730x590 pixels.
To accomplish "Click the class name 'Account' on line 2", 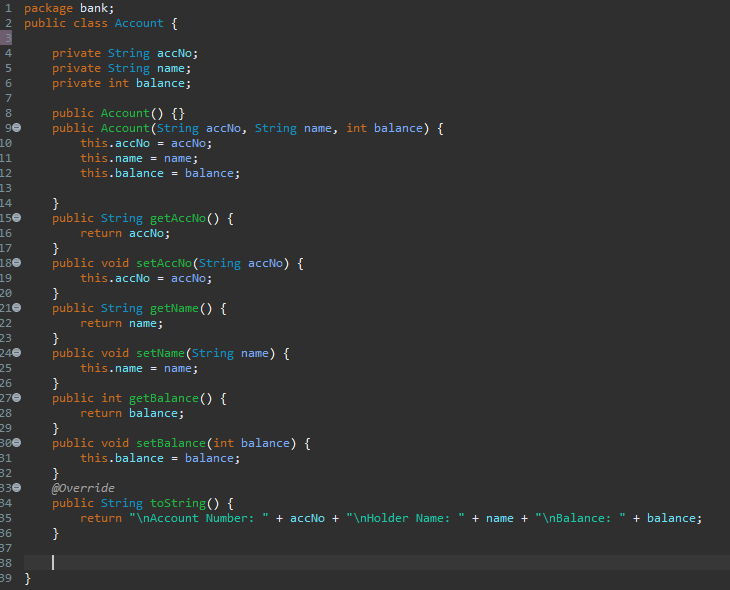I will pos(139,23).
